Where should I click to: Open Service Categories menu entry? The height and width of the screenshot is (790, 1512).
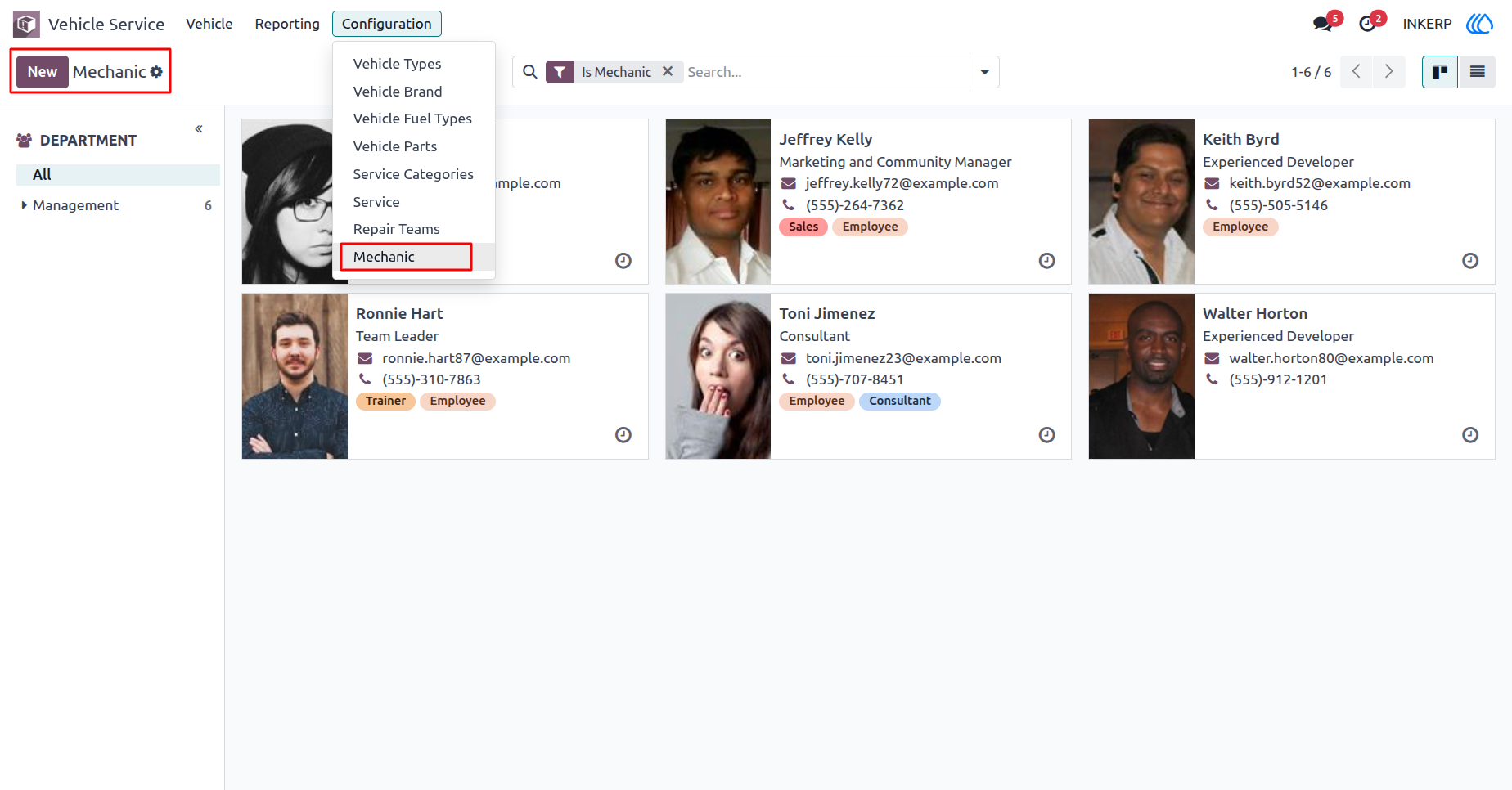point(414,174)
